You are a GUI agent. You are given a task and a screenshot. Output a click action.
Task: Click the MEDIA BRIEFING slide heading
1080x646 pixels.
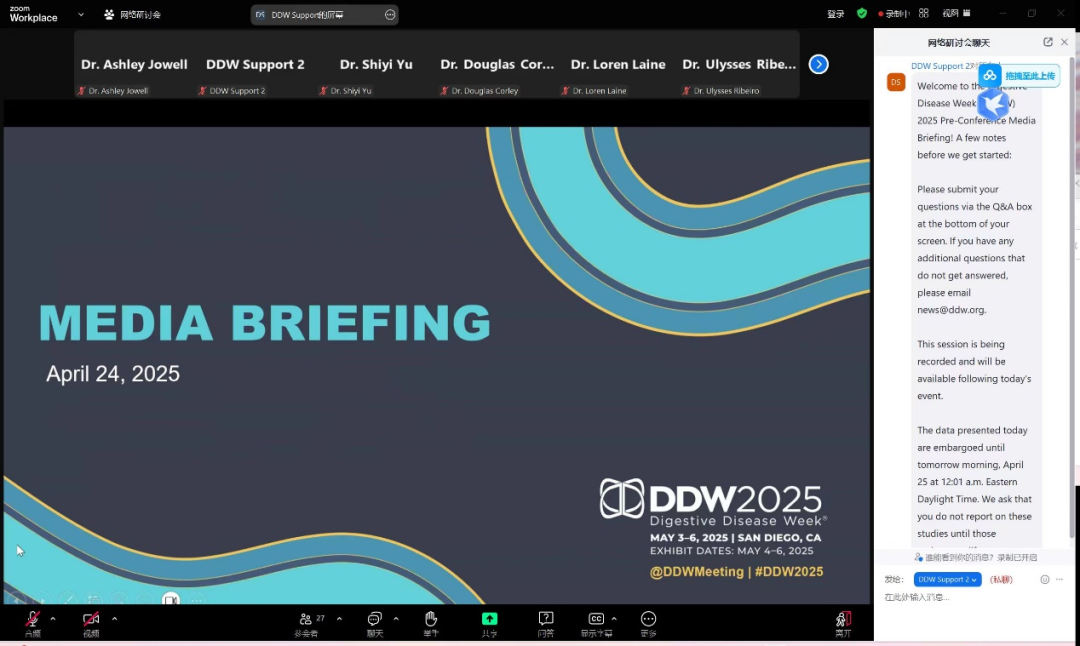tap(264, 322)
